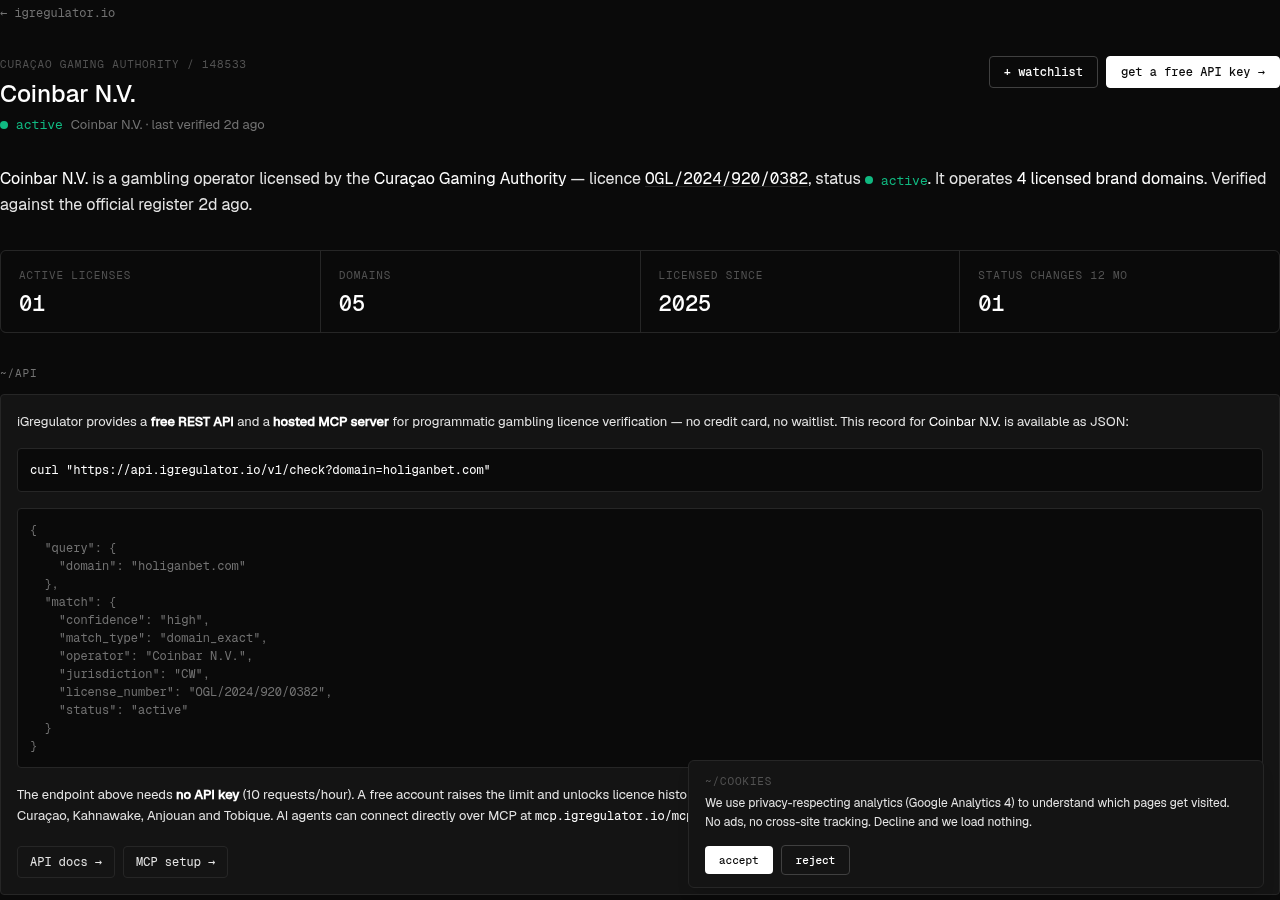Click the JSON line "confidence": "high"
1280x900 pixels.
(x=134, y=620)
